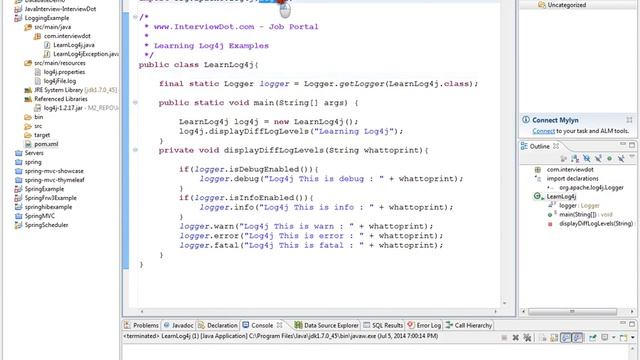640x360 pixels.
Task: Toggle hide static members in Outline
Action: 598,158
